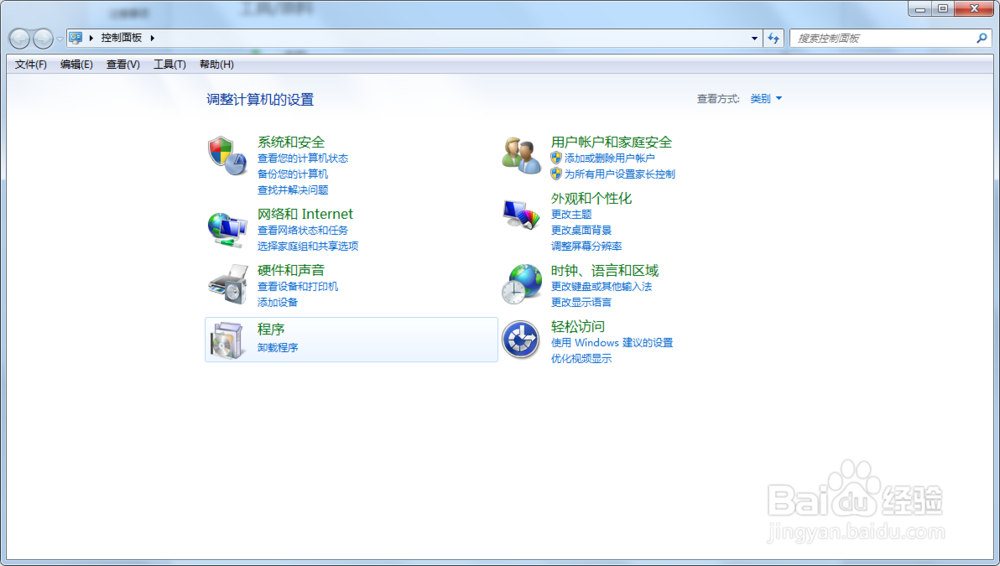Open 外观和个性化 heading link
Screen dimensions: 1000x566
[x=591, y=198]
